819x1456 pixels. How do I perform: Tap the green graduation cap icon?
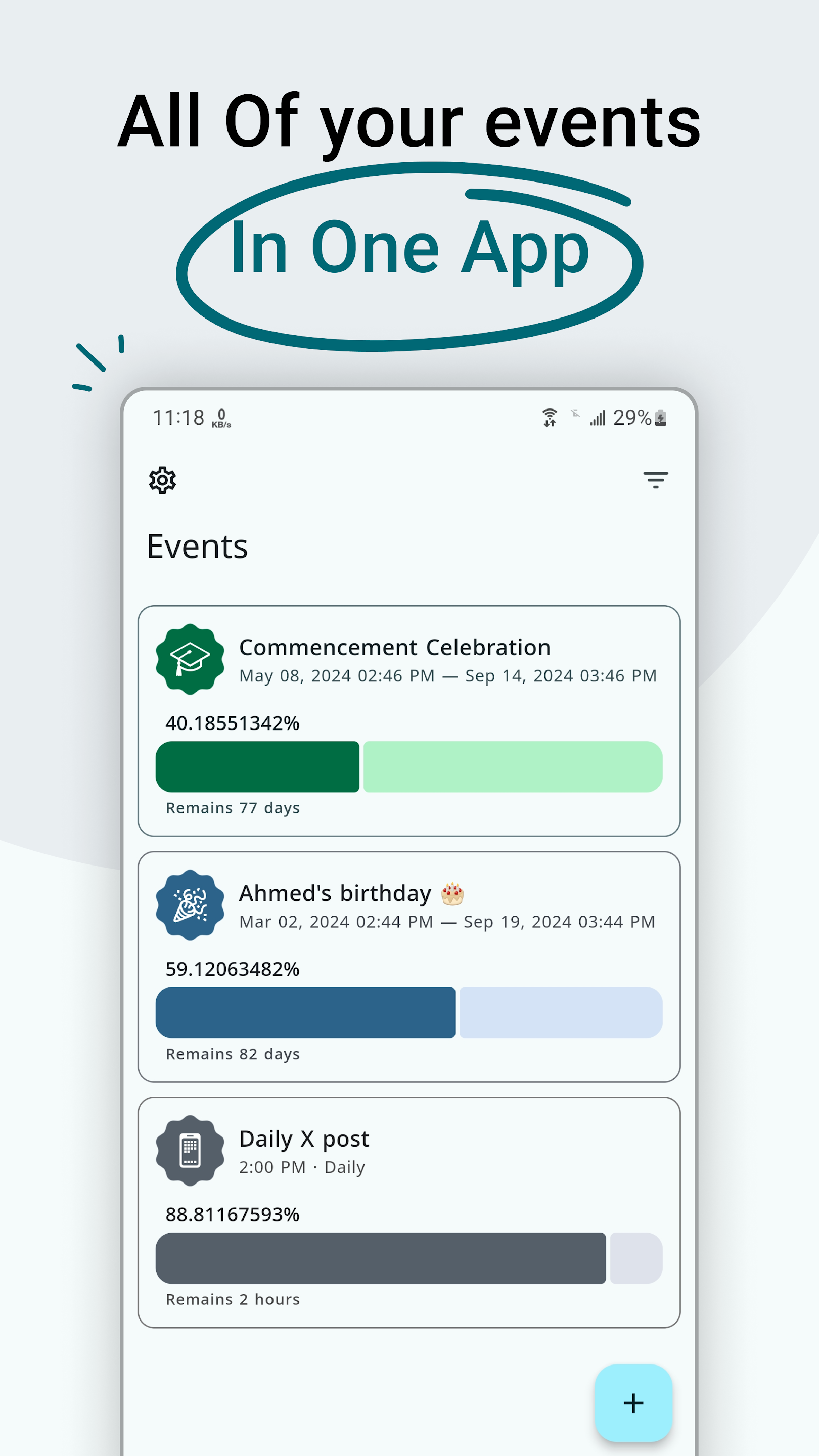tap(190, 659)
